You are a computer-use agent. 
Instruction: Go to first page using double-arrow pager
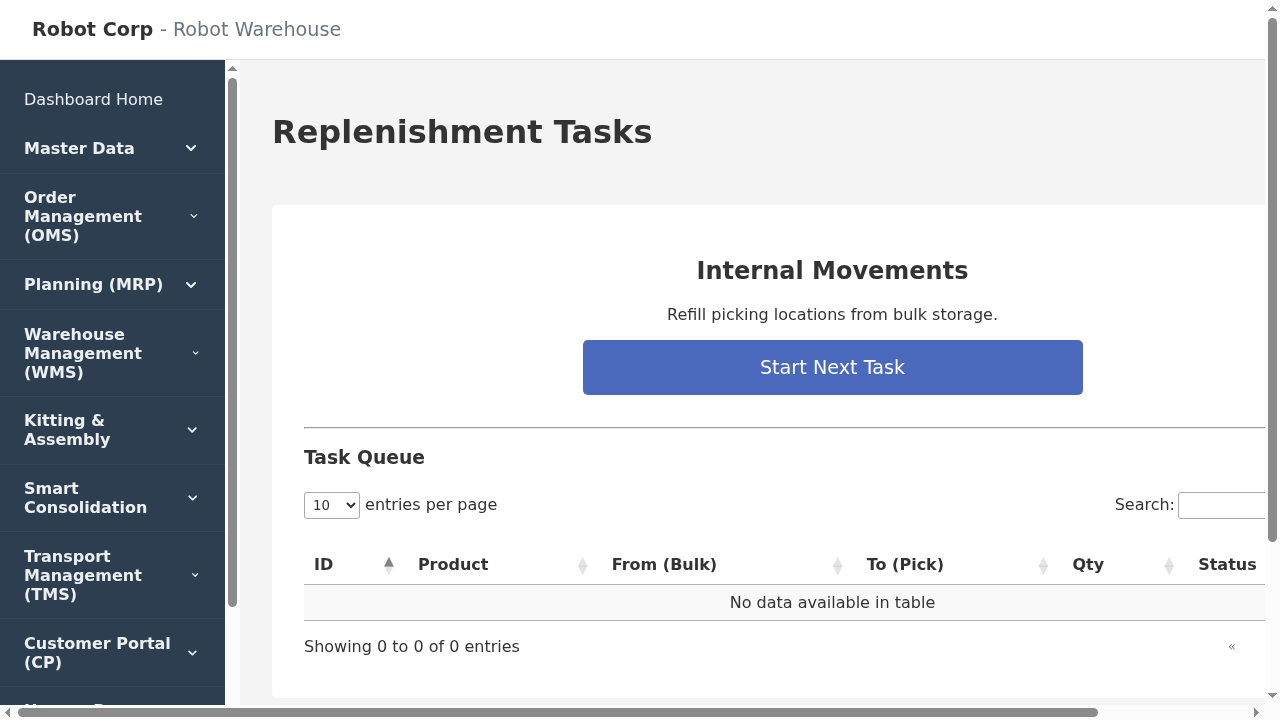point(1232,647)
